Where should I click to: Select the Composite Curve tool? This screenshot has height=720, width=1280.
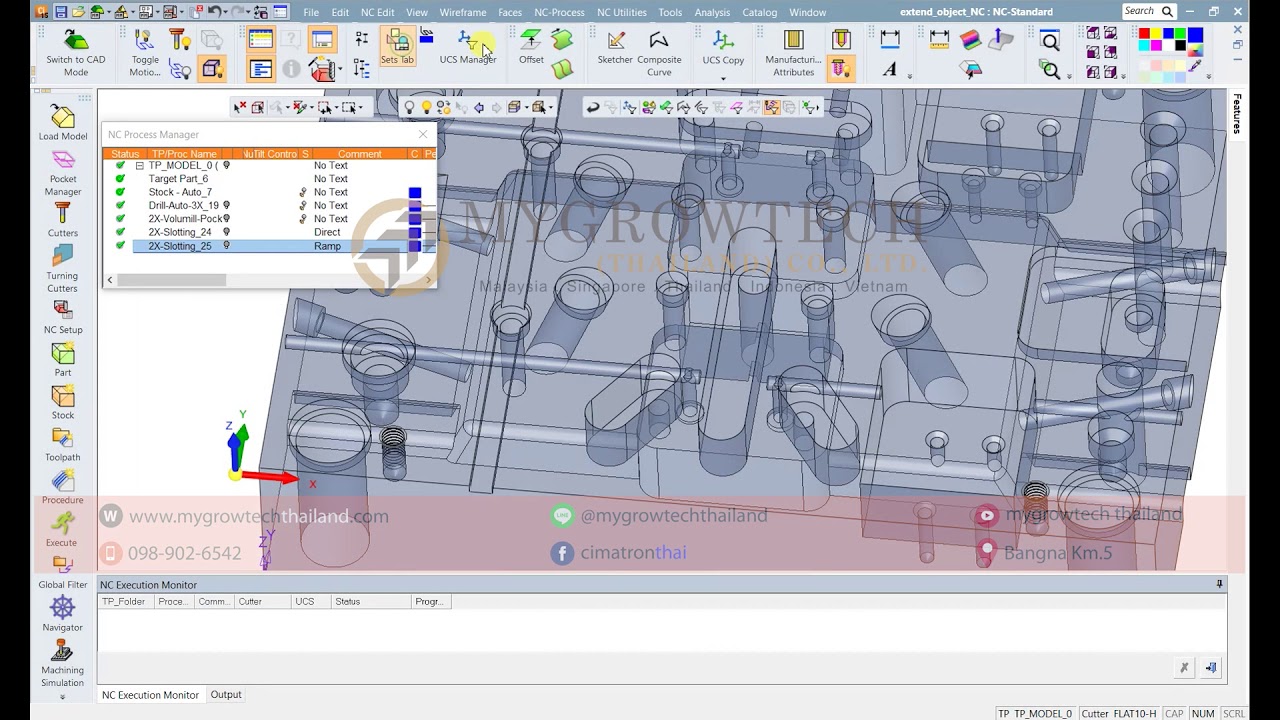point(659,53)
